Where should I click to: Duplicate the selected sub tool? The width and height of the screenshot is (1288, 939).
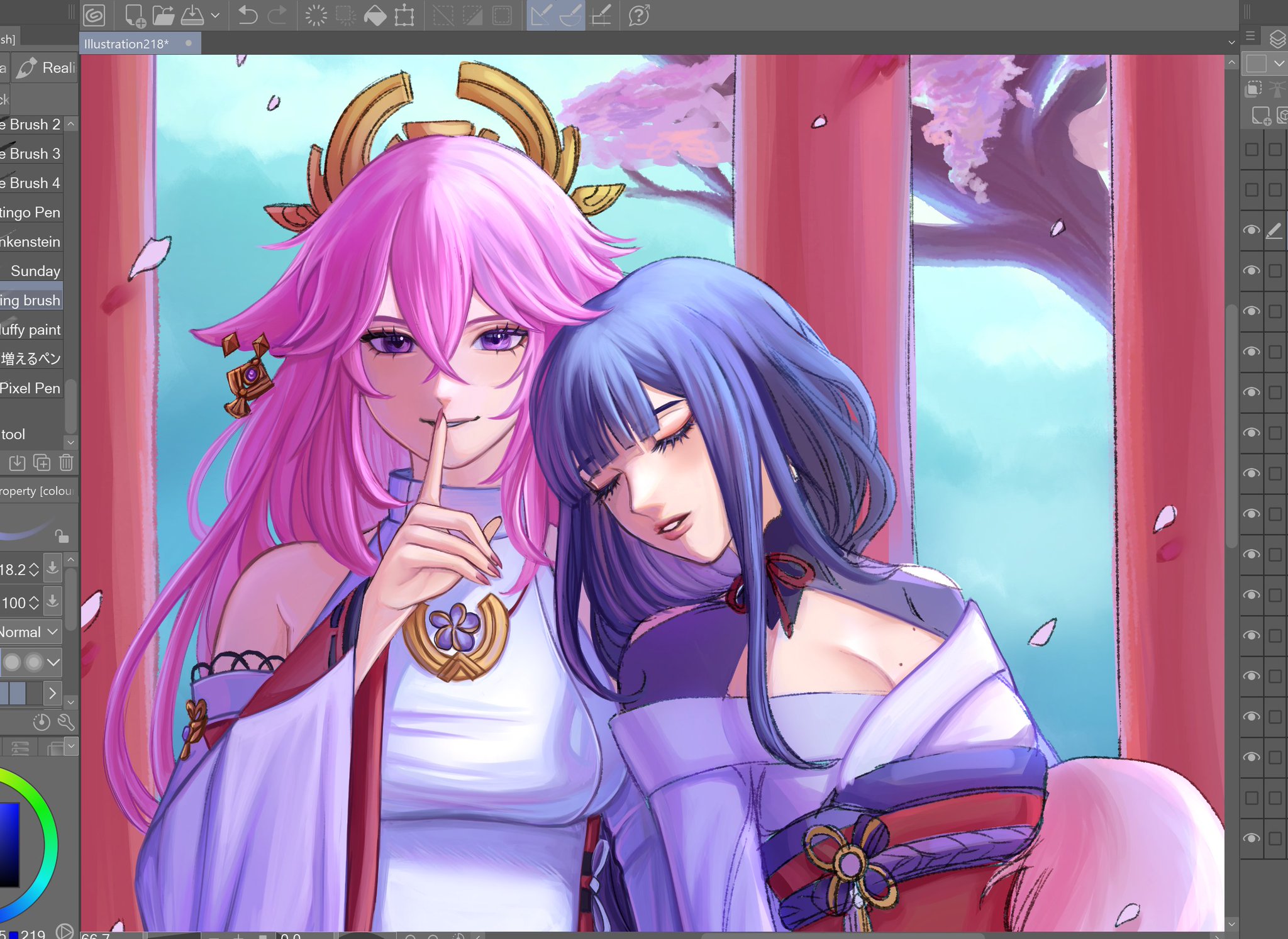(42, 463)
